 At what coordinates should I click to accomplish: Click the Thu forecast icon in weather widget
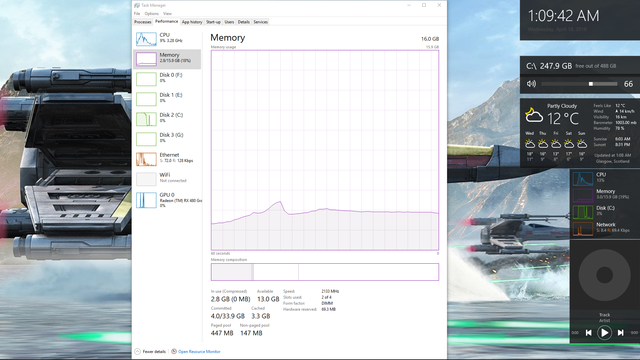click(543, 144)
